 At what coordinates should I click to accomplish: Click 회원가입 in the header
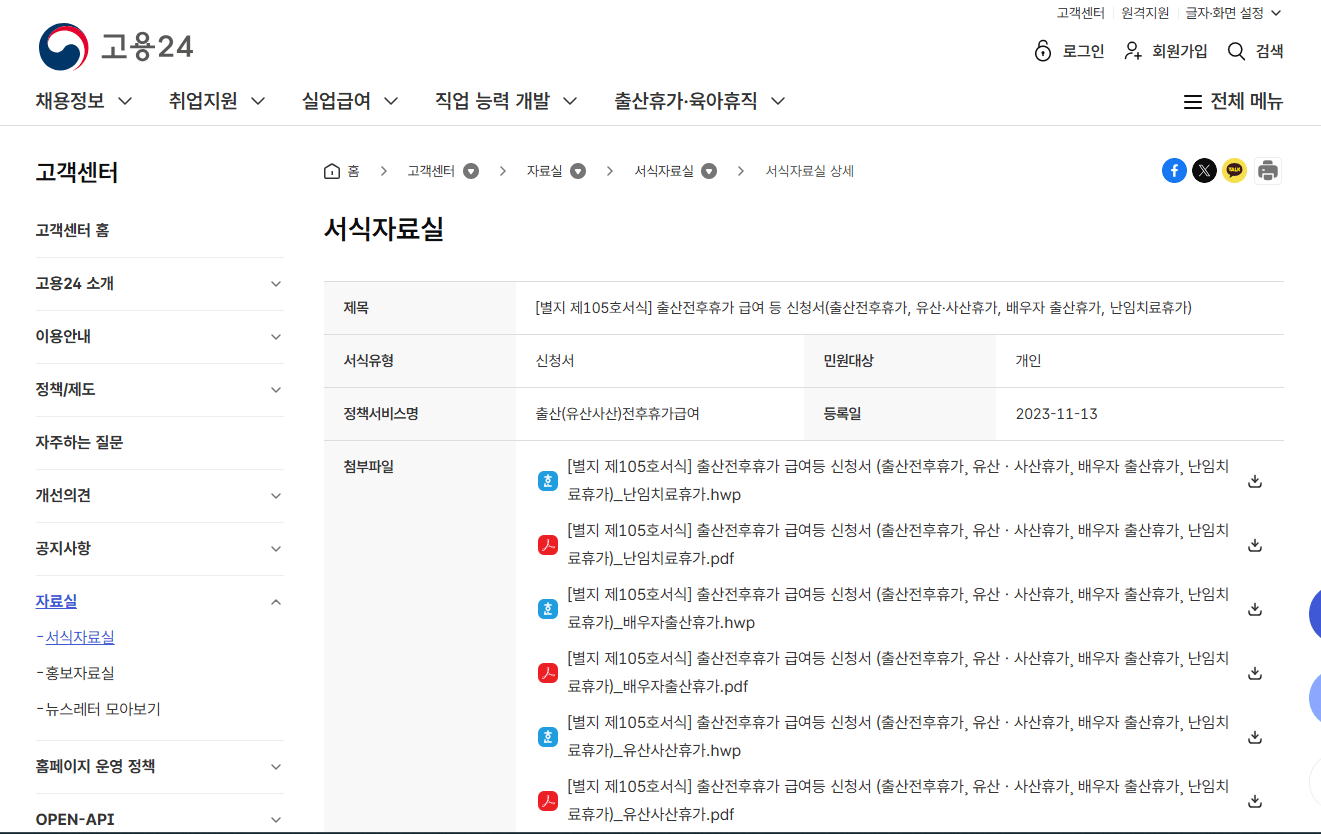pyautogui.click(x=1177, y=50)
